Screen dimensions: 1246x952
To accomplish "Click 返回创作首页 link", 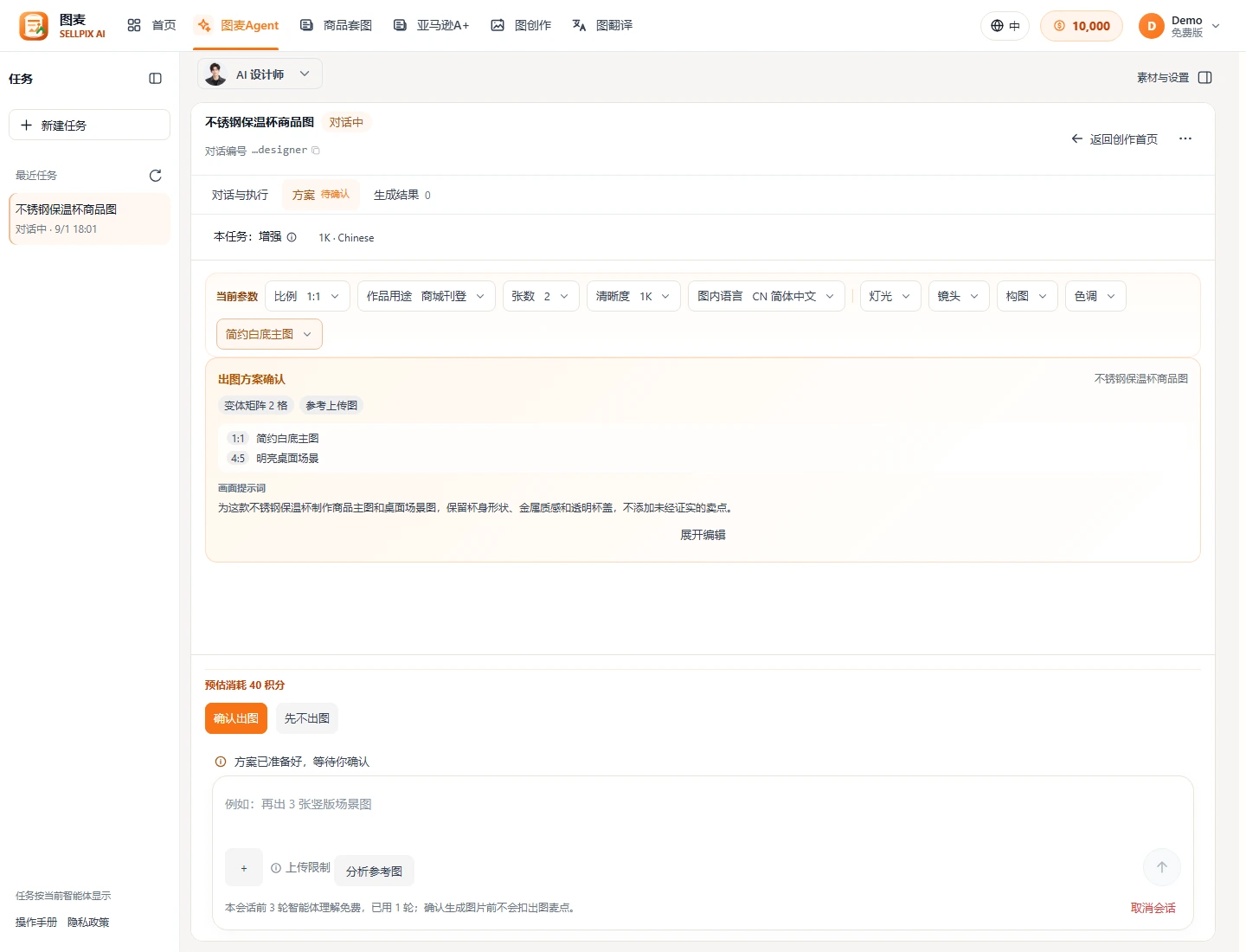I will click(x=1114, y=139).
